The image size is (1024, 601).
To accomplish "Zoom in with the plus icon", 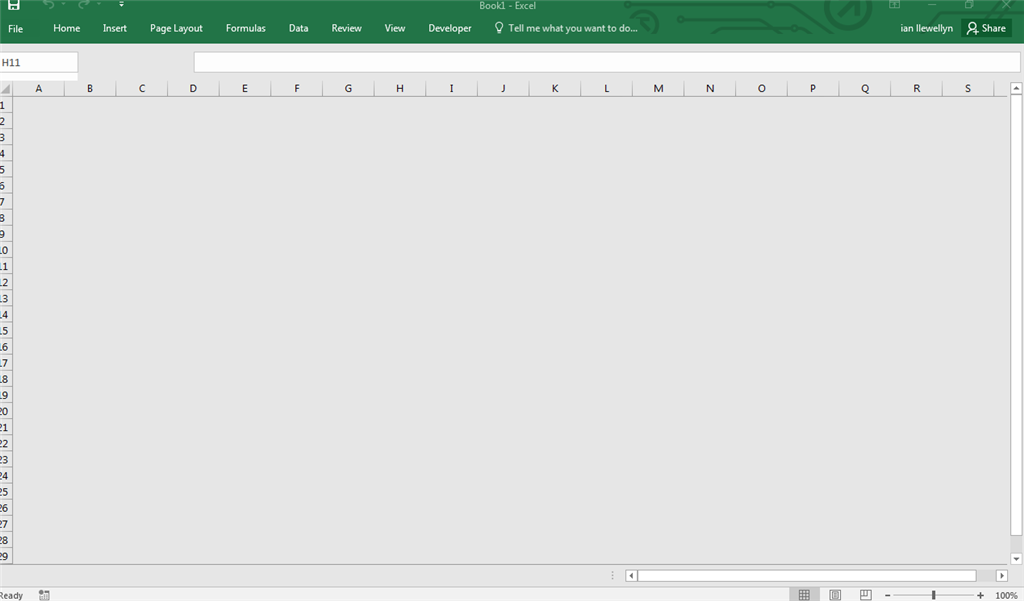I will (980, 594).
